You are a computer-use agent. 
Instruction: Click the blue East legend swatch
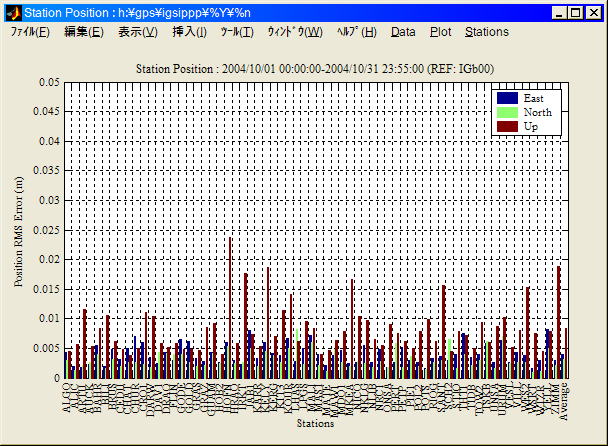(x=508, y=98)
